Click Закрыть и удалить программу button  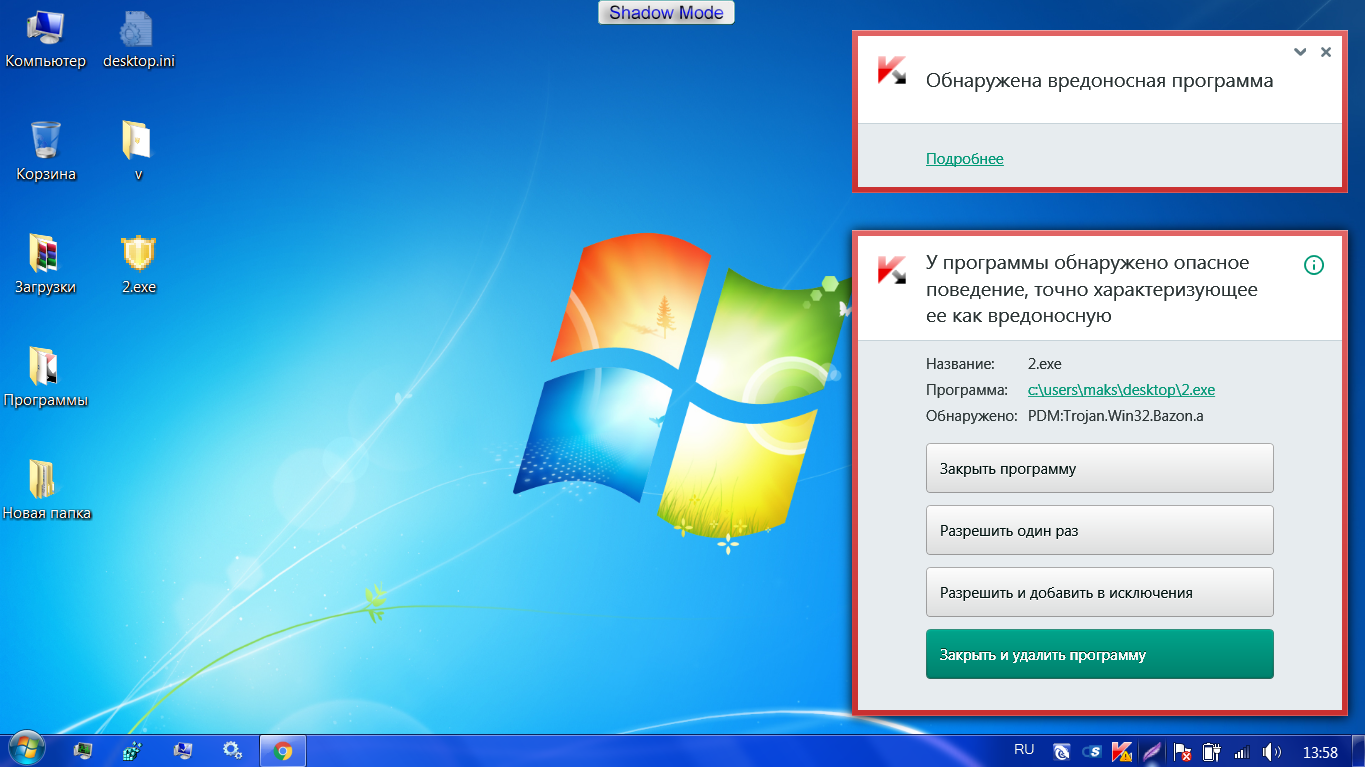[1100, 654]
